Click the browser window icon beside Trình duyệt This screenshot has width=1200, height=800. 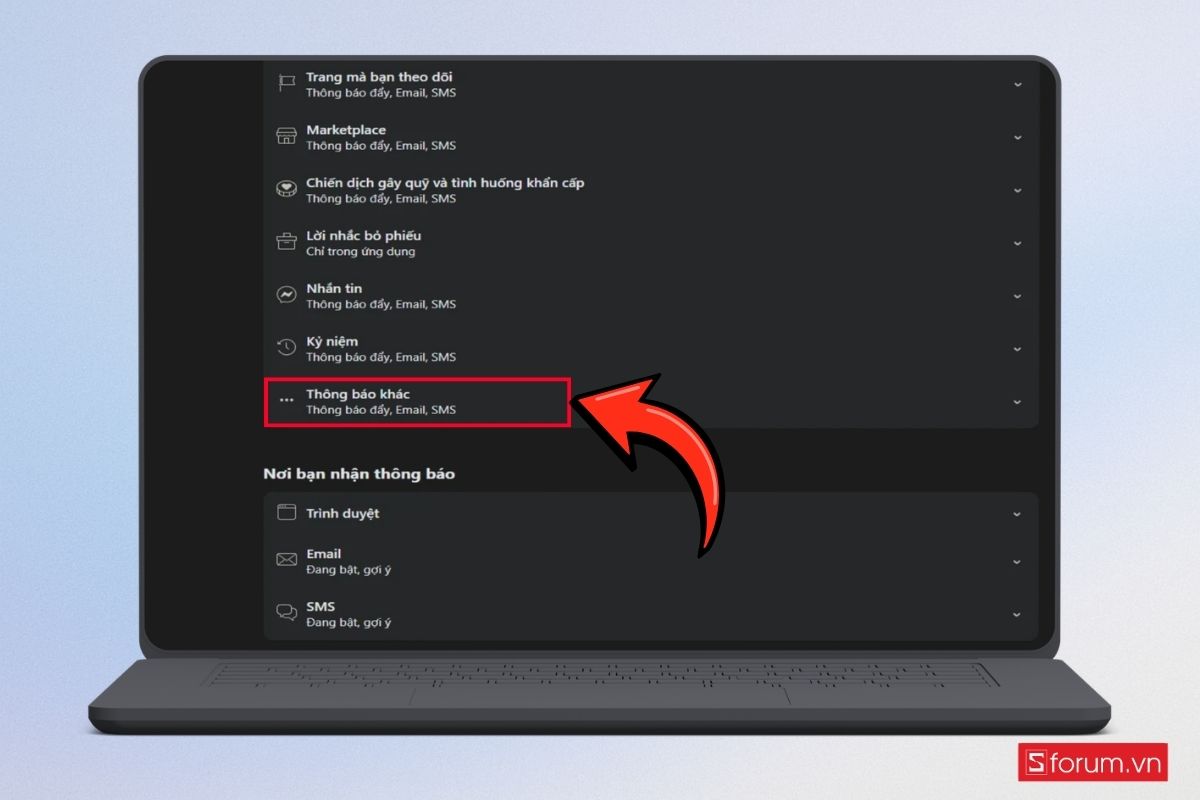[287, 513]
